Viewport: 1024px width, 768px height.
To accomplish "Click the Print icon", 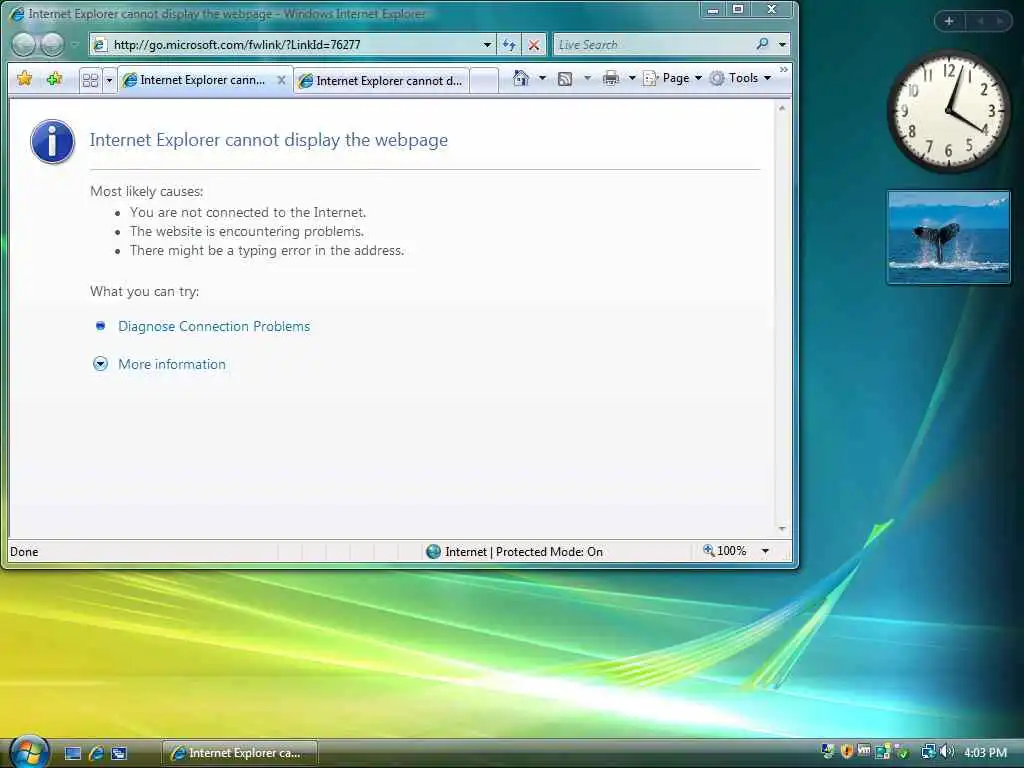I will point(611,78).
